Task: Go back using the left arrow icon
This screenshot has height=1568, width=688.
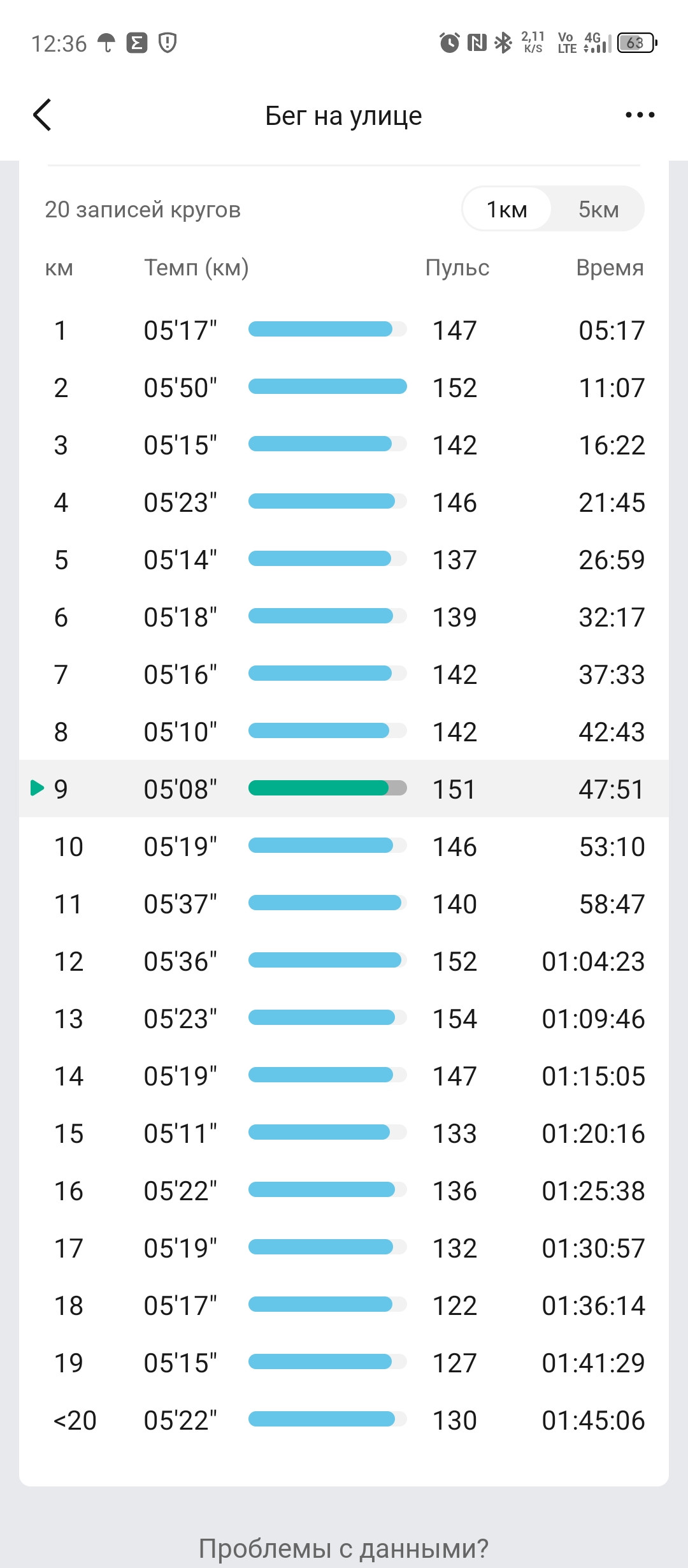Action: 42,115
